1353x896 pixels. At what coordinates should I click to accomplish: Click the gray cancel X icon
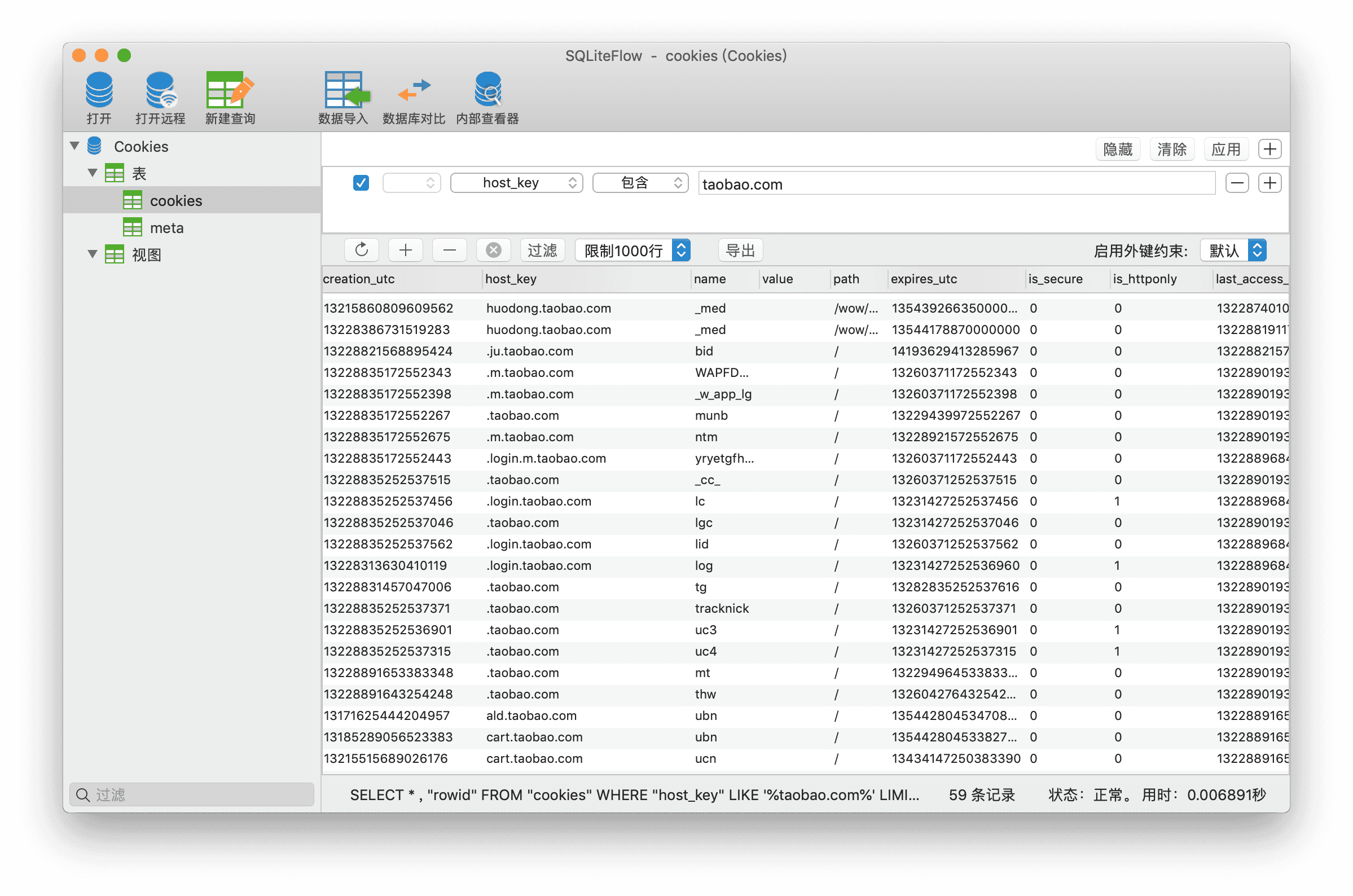click(493, 251)
